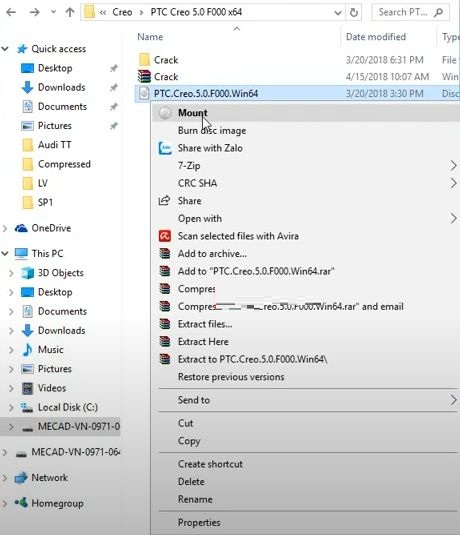This screenshot has width=460, height=535.
Task: Expand the OneDrive tree node
Action: pyautogui.click(x=5, y=228)
